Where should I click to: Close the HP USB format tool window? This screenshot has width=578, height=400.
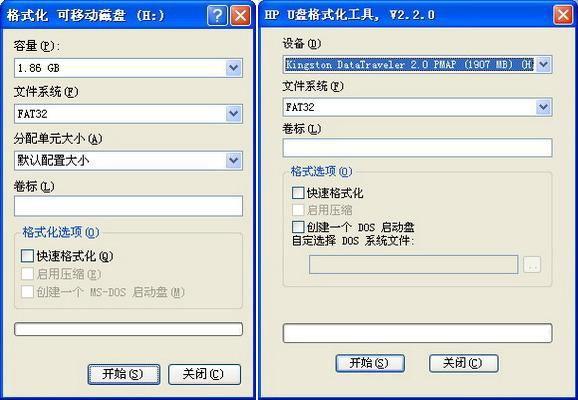click(x=563, y=15)
